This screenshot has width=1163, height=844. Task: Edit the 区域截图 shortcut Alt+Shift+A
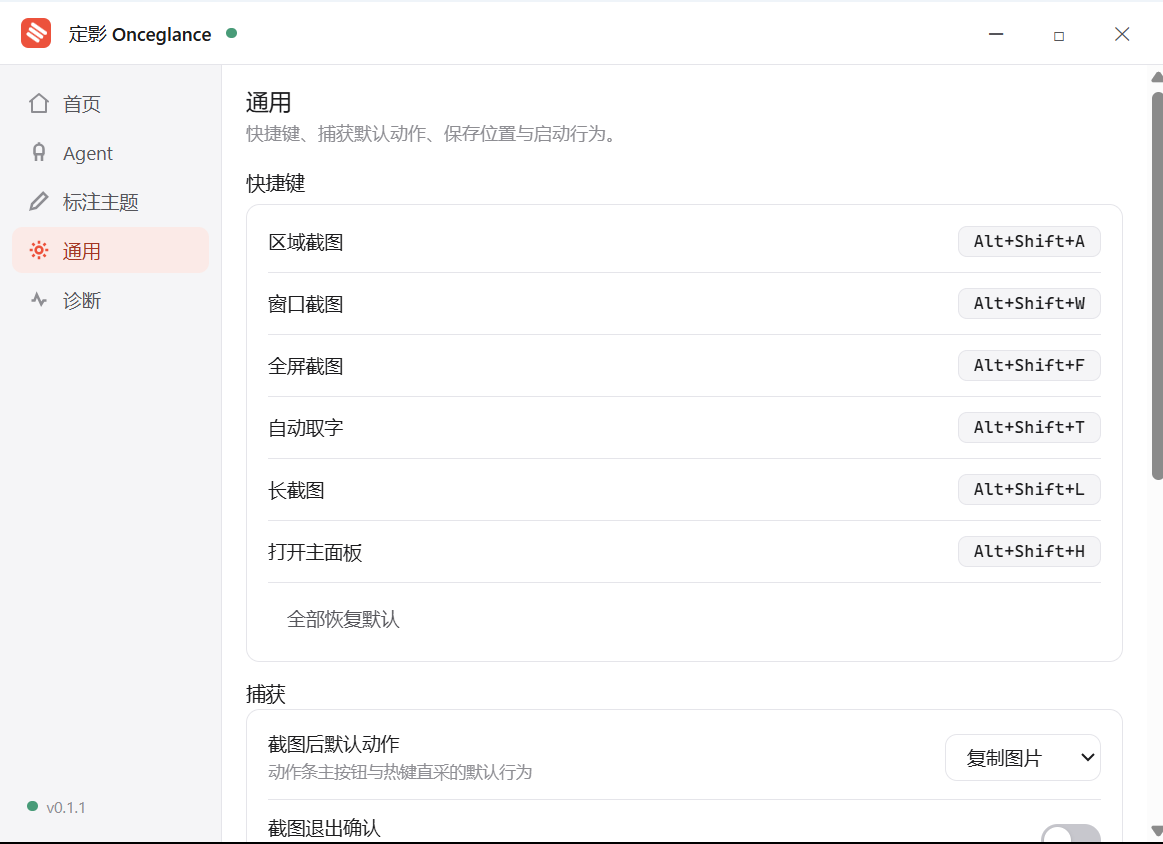[x=1029, y=242]
